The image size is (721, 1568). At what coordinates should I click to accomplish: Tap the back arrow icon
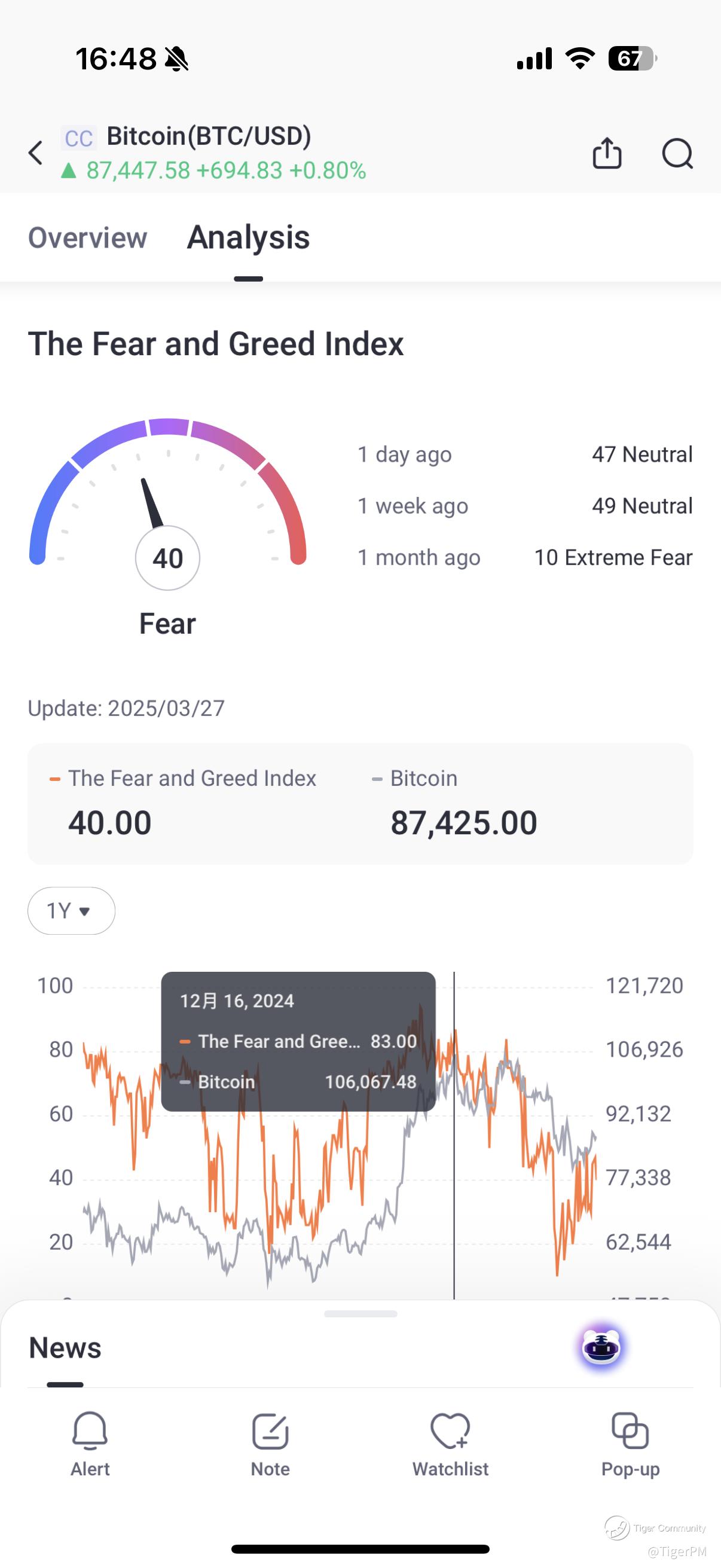pyautogui.click(x=36, y=152)
